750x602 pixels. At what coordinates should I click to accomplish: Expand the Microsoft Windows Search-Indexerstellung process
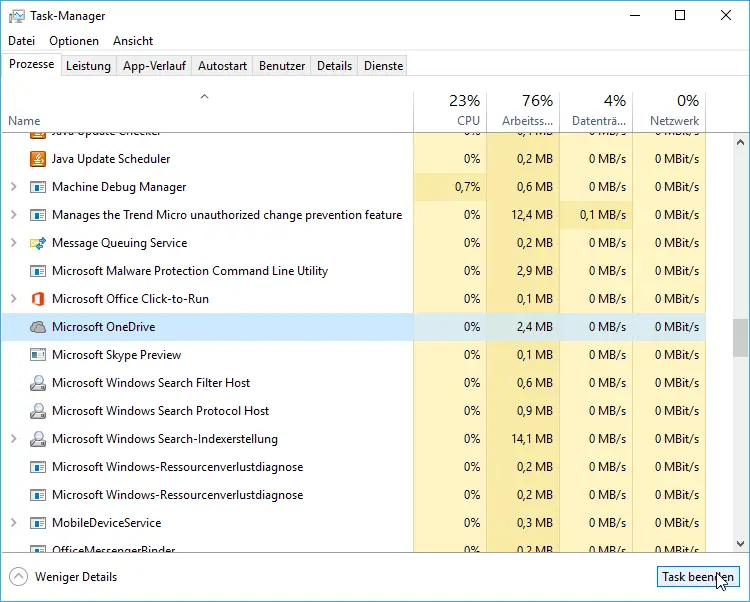click(x=14, y=439)
